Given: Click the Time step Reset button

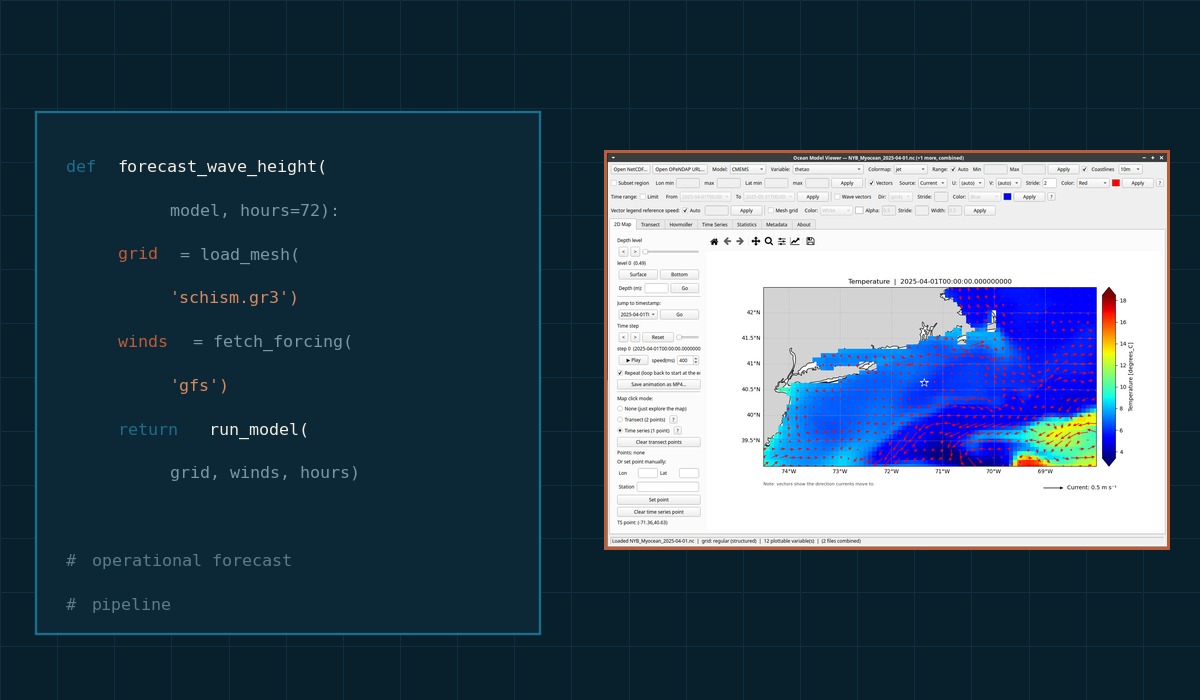Looking at the screenshot, I should point(658,337).
